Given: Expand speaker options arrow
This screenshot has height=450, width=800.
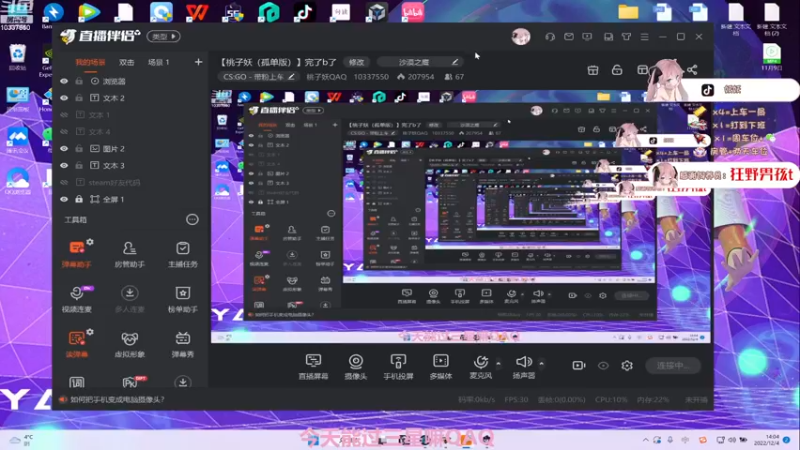Looking at the screenshot, I should tap(541, 363).
